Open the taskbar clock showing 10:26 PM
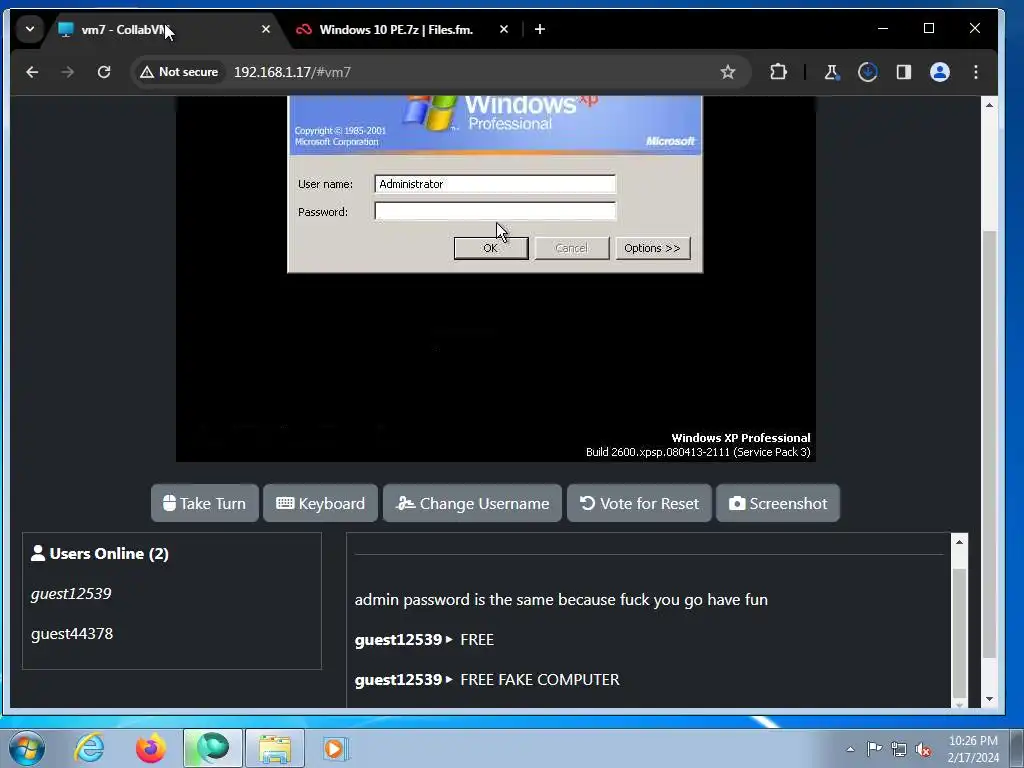1024x768 pixels. coord(973,749)
